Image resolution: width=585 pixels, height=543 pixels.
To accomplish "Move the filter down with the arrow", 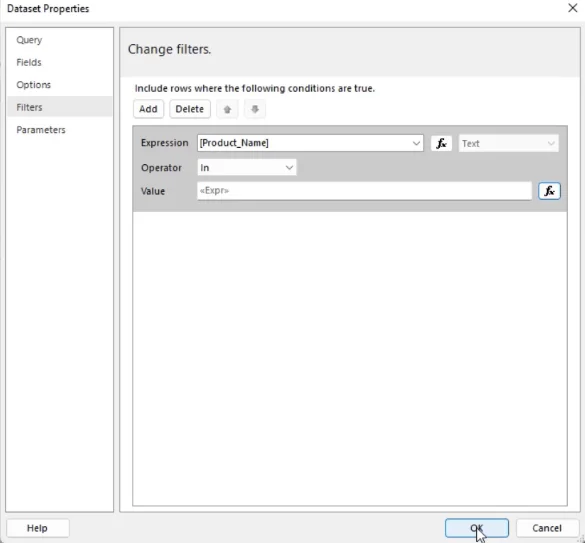I will click(x=255, y=109).
